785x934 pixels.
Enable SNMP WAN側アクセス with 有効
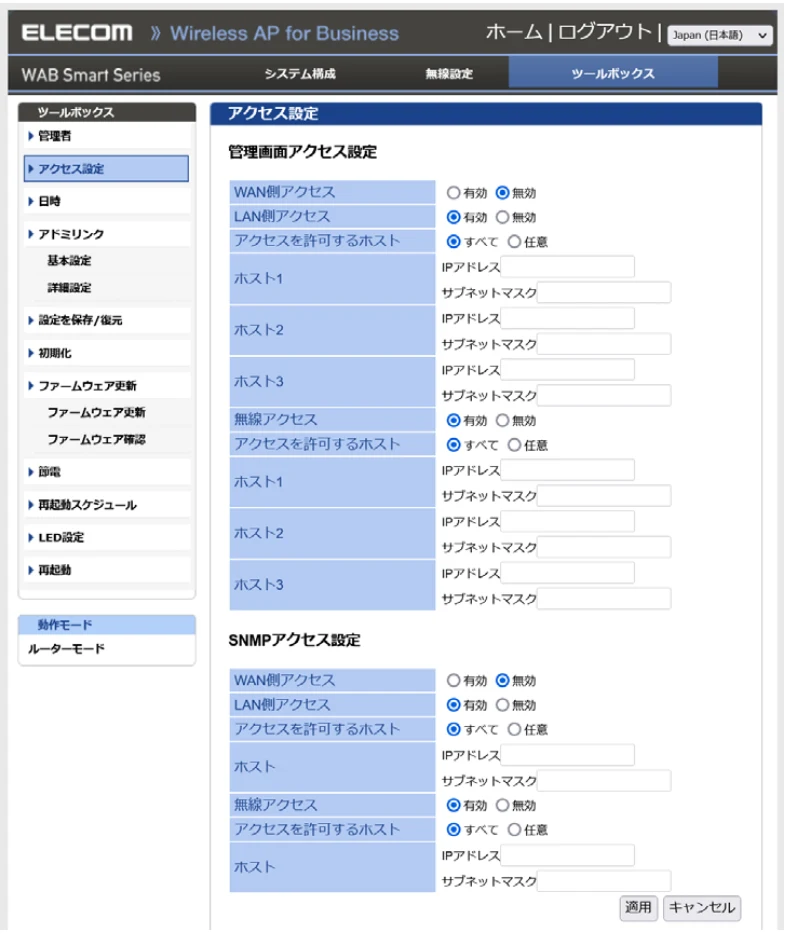point(453,680)
